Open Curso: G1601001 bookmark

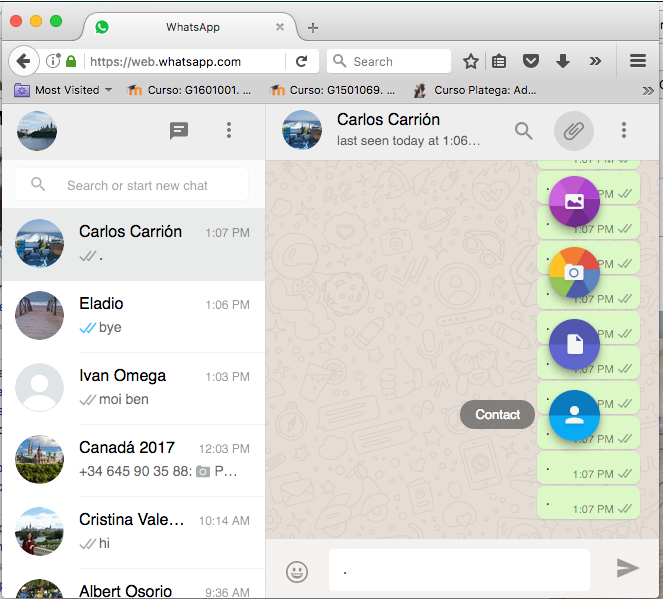click(x=189, y=90)
